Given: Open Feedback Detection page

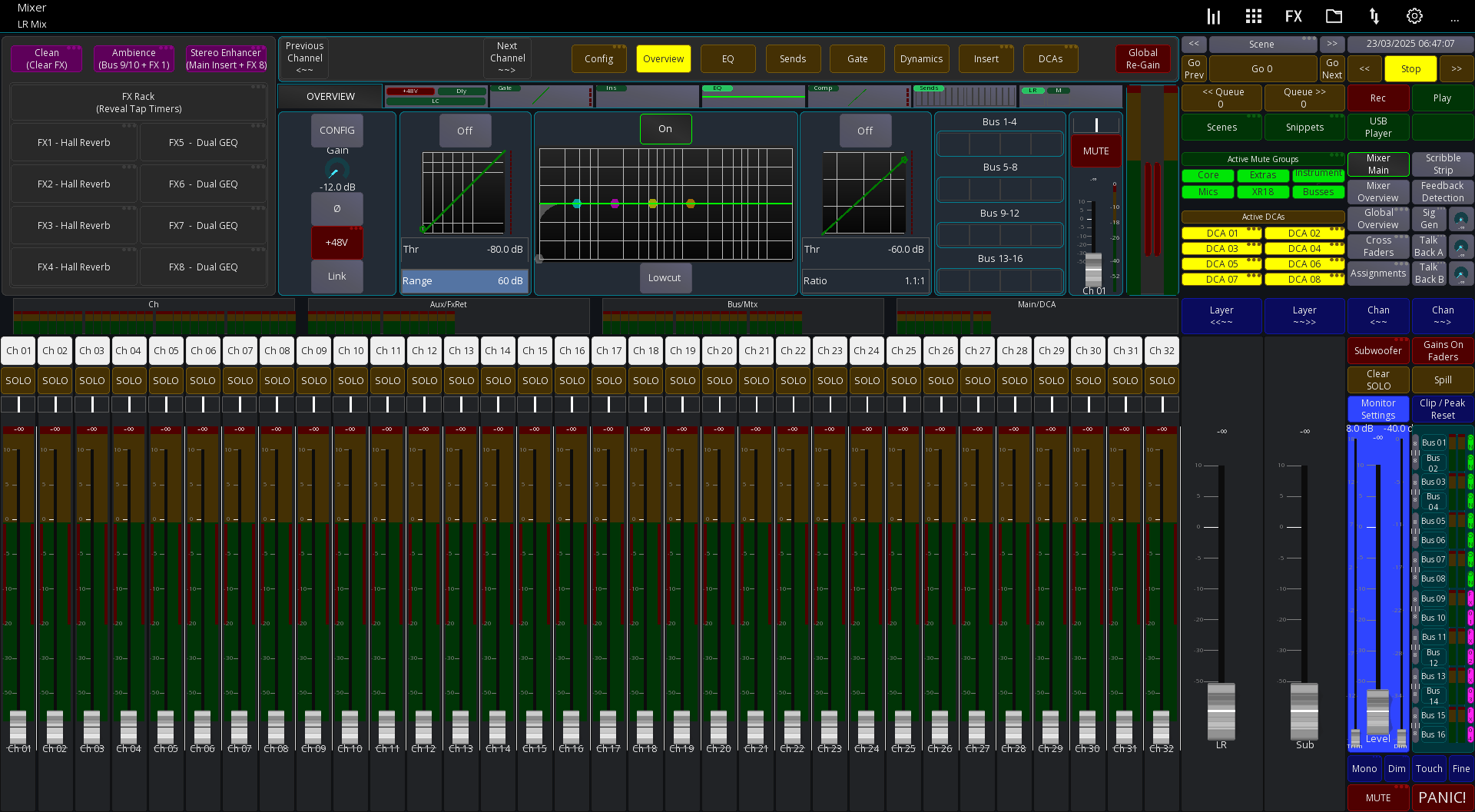Looking at the screenshot, I should (1442, 192).
